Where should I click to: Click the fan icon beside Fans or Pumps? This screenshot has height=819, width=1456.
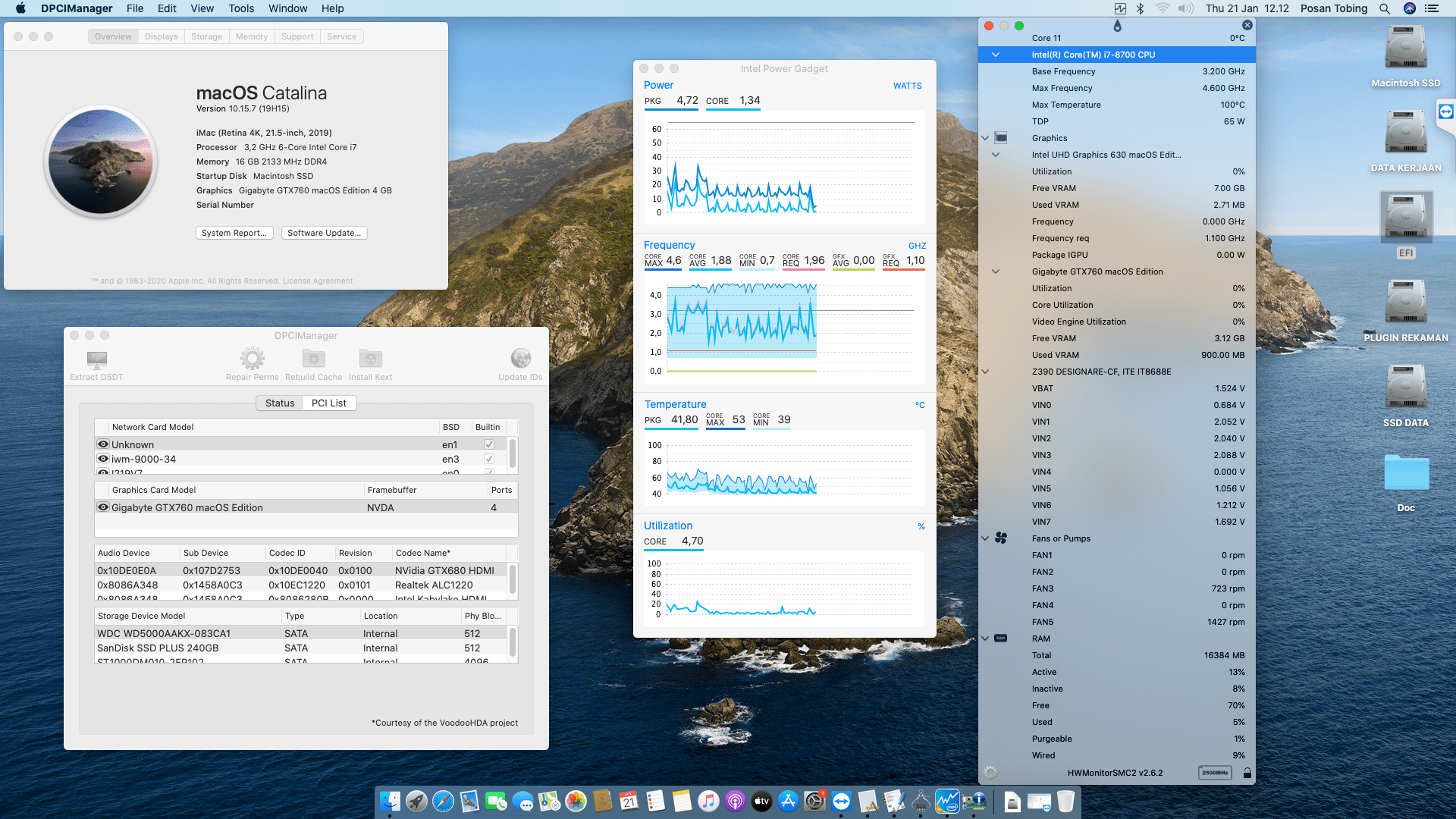click(x=1001, y=538)
